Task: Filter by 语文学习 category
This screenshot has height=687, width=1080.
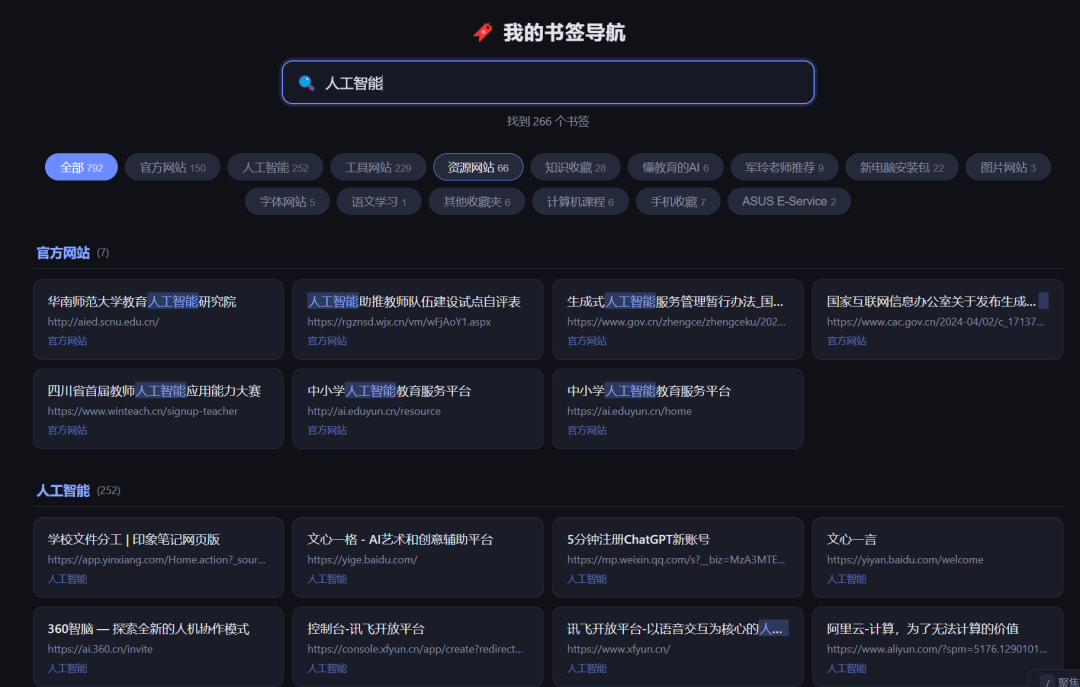Action: [379, 201]
